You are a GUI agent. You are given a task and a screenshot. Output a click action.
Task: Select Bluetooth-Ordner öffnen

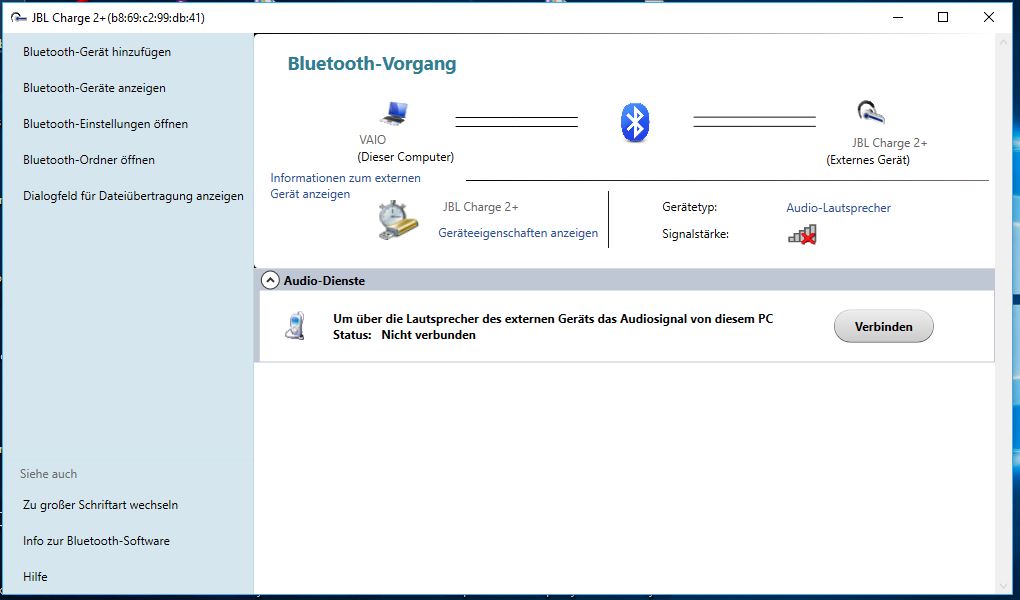pyautogui.click(x=89, y=159)
